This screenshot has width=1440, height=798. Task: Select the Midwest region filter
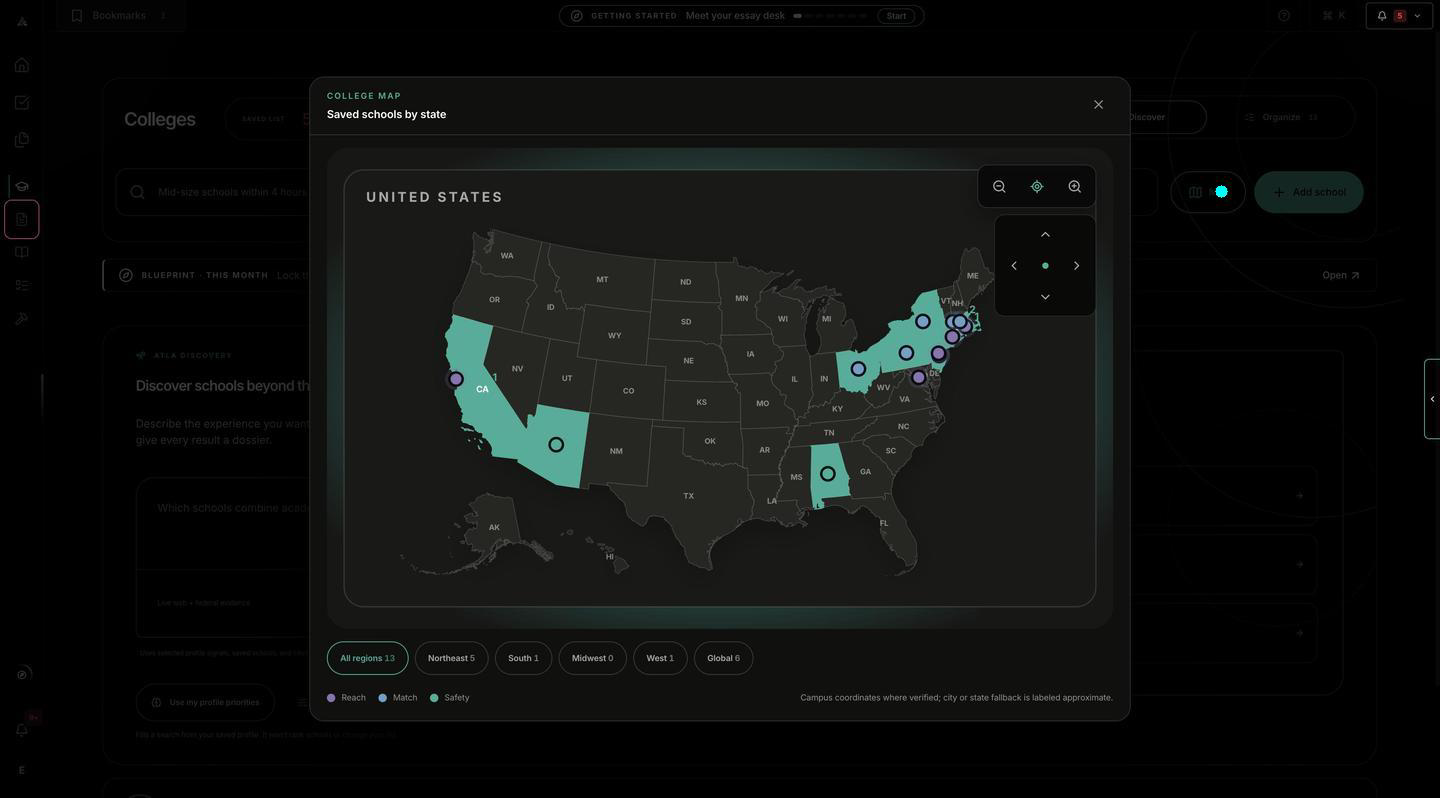[593, 658]
